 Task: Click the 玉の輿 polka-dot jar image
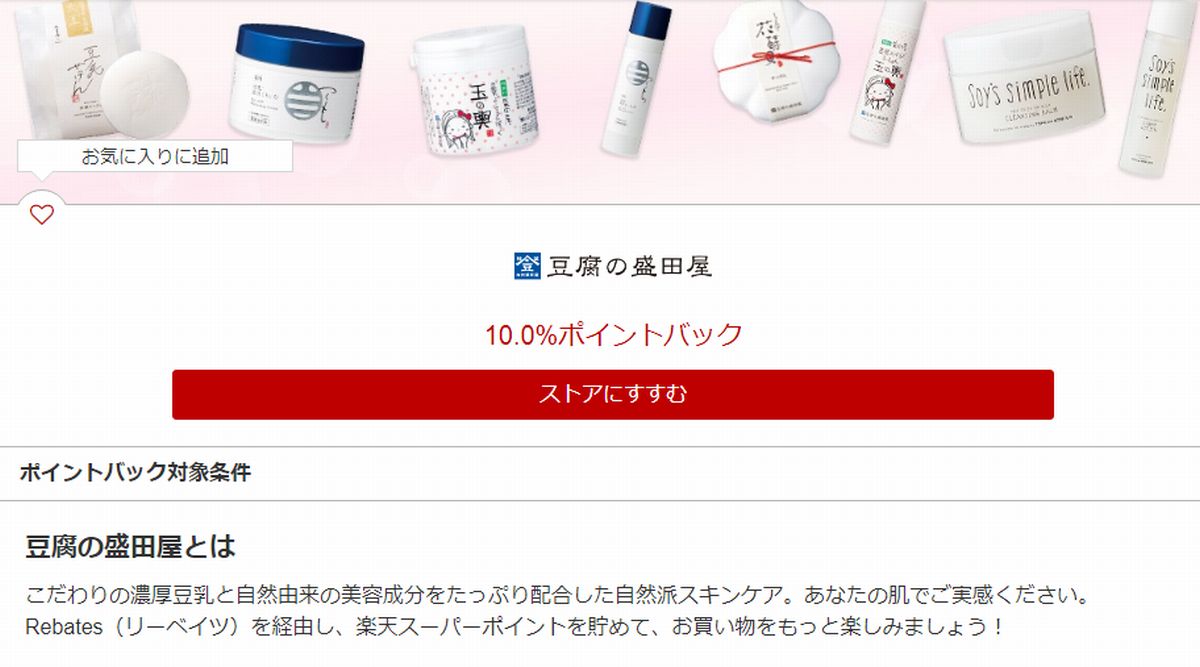tap(471, 92)
